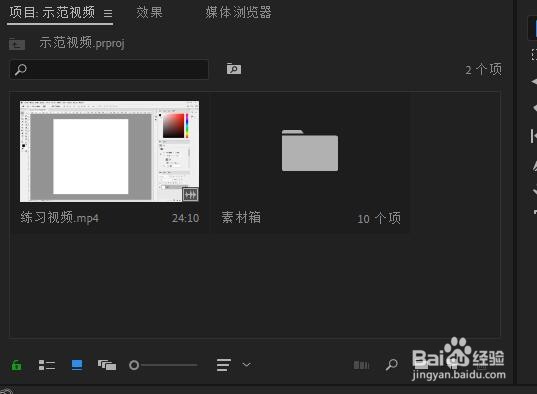
Task: Select the 练习视频.mp4 thumbnail
Action: tap(109, 151)
